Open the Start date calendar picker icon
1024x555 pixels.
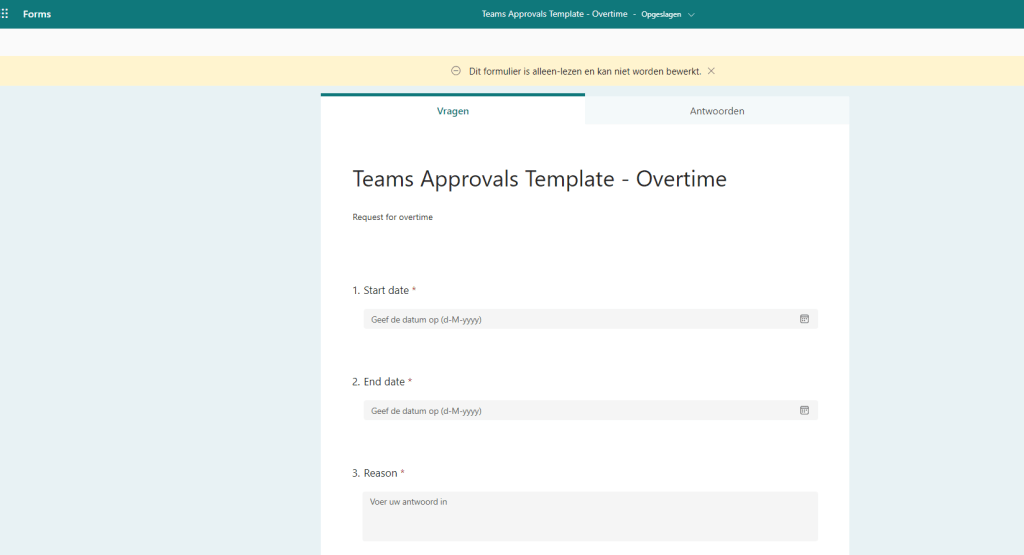click(x=804, y=319)
